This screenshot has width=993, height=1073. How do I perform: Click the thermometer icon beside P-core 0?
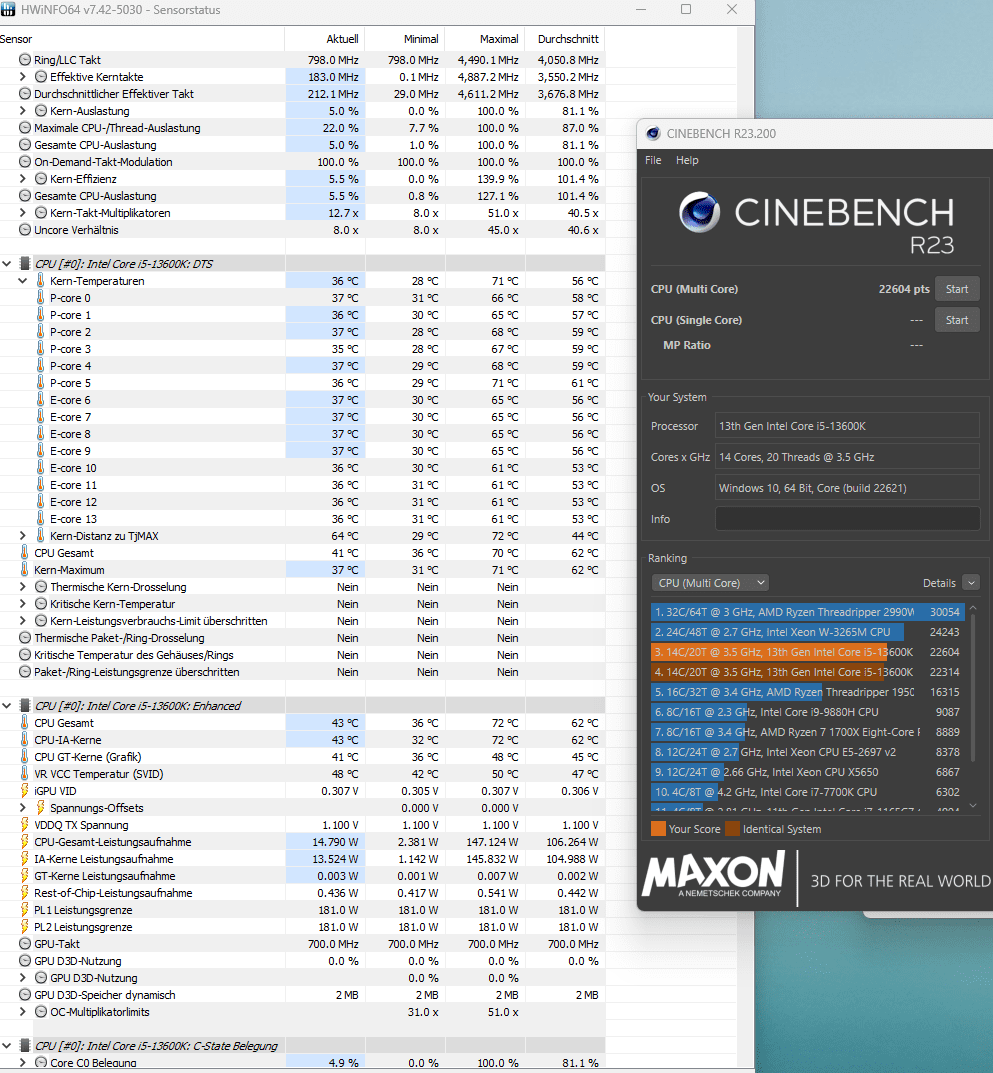tap(40, 298)
